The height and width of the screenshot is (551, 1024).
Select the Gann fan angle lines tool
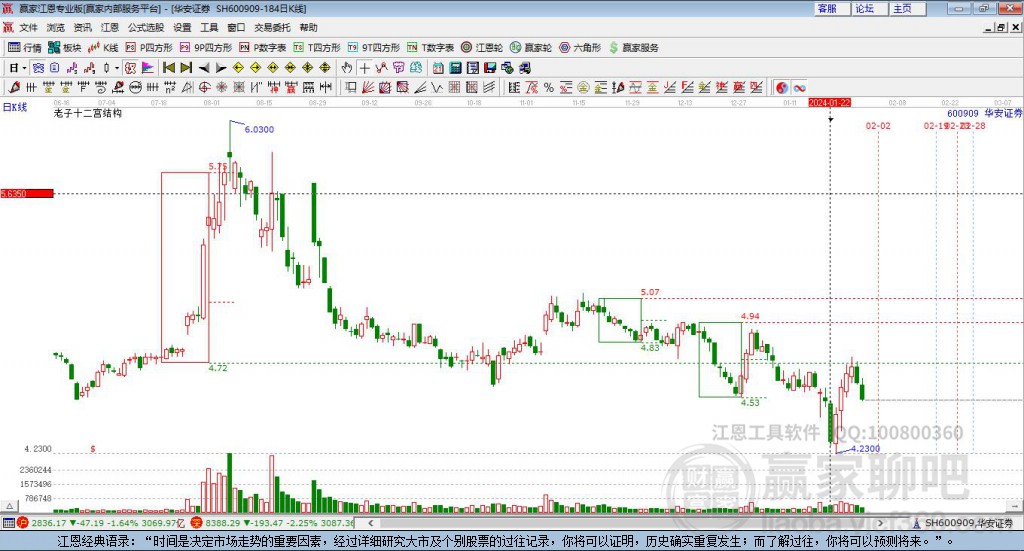368,87
